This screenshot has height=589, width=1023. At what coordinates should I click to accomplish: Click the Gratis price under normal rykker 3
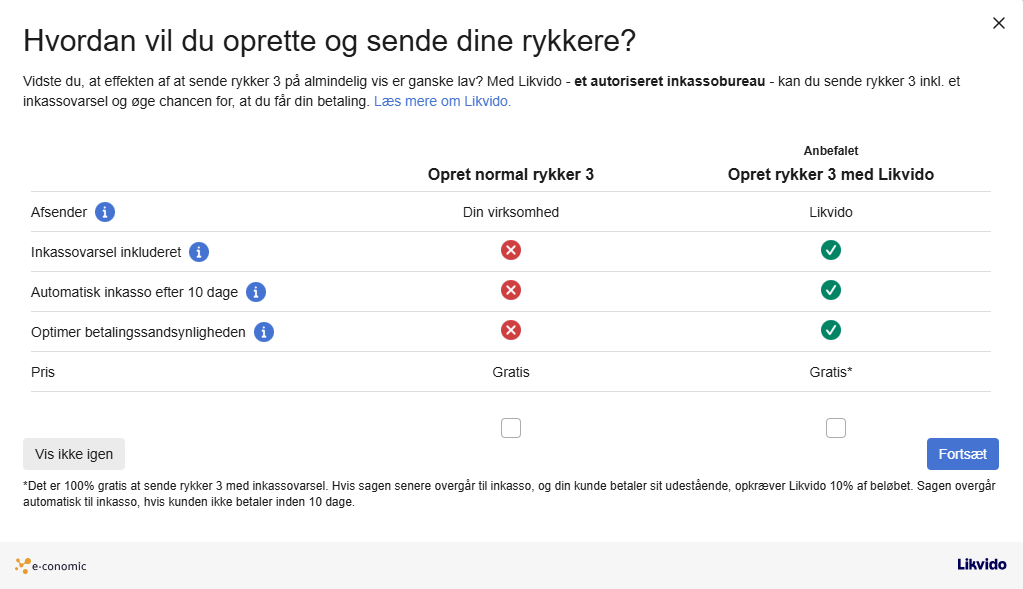click(511, 371)
